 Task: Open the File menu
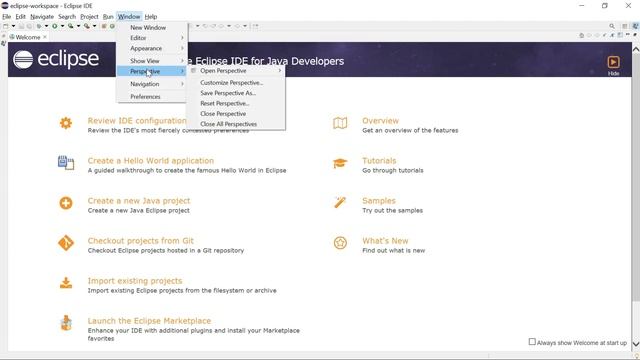[x=7, y=17]
